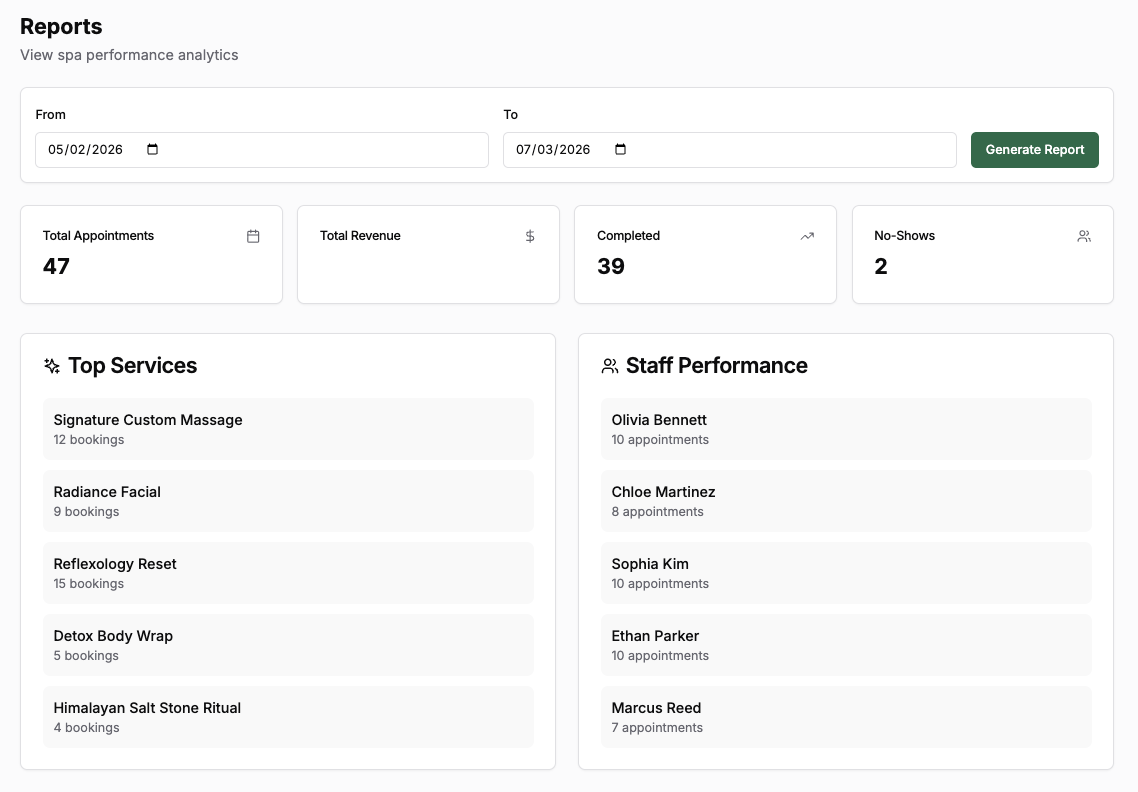Click the calendar icon inside the From field
Screen dimensions: 1138x792
tap(152, 148)
